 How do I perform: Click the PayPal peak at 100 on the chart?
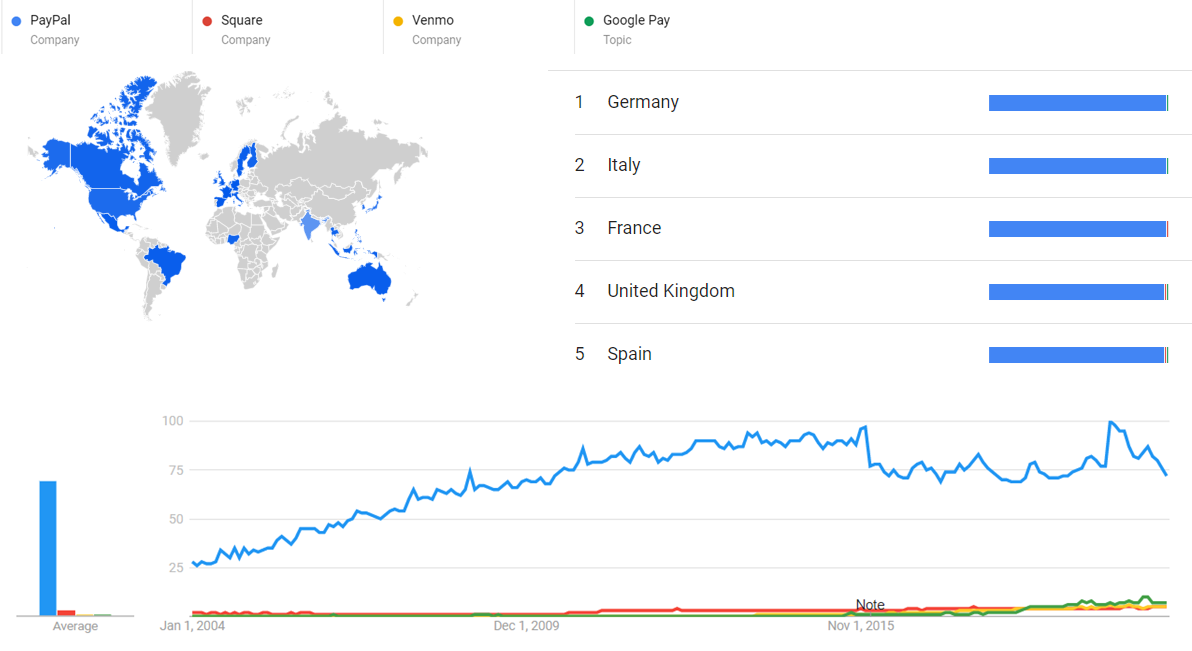[1110, 422]
